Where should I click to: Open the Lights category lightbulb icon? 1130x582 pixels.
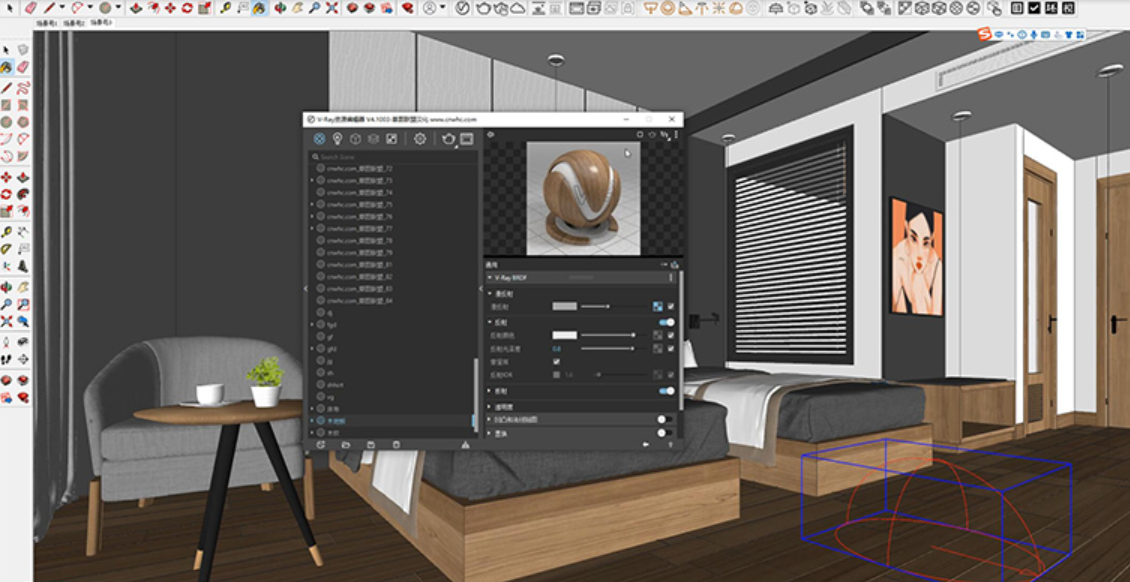pos(337,139)
